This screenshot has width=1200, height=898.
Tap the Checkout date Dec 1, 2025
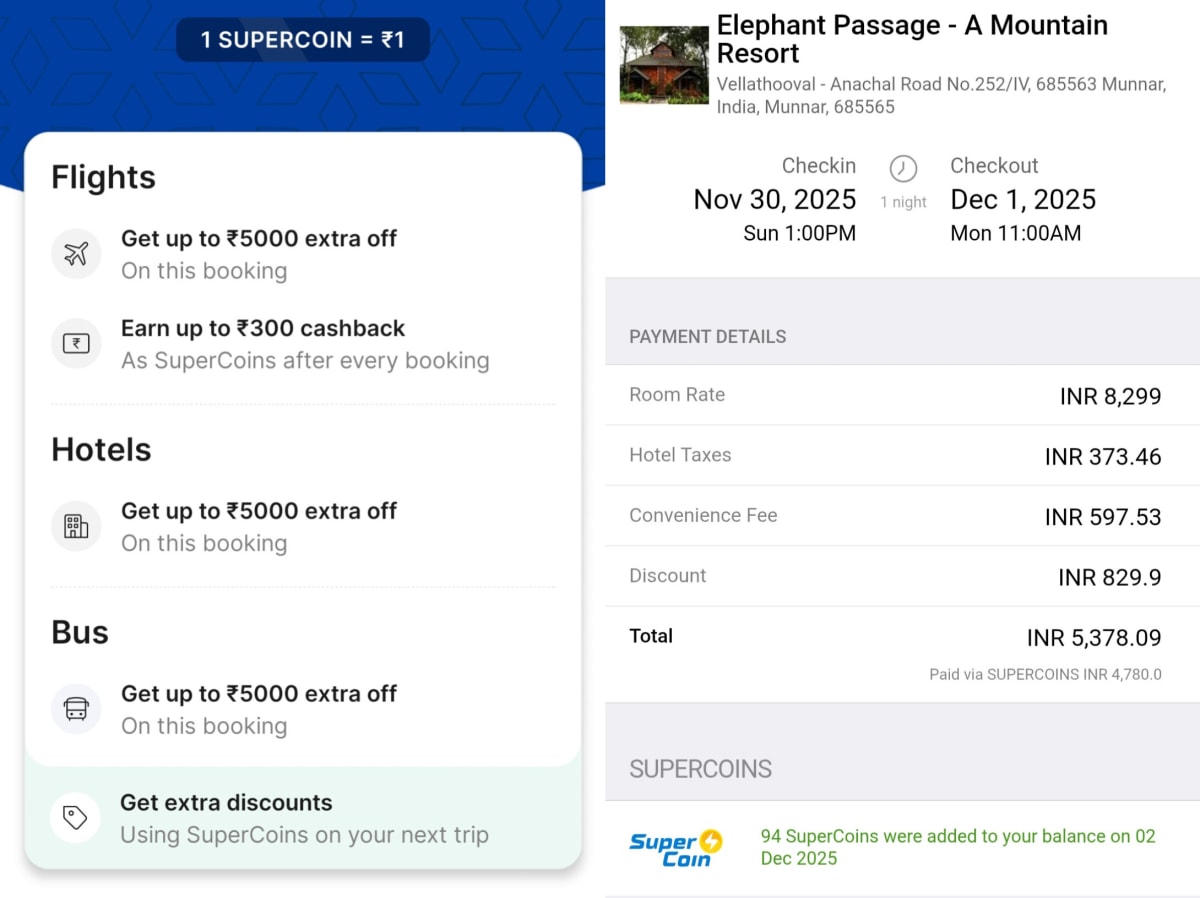pyautogui.click(x=1022, y=200)
